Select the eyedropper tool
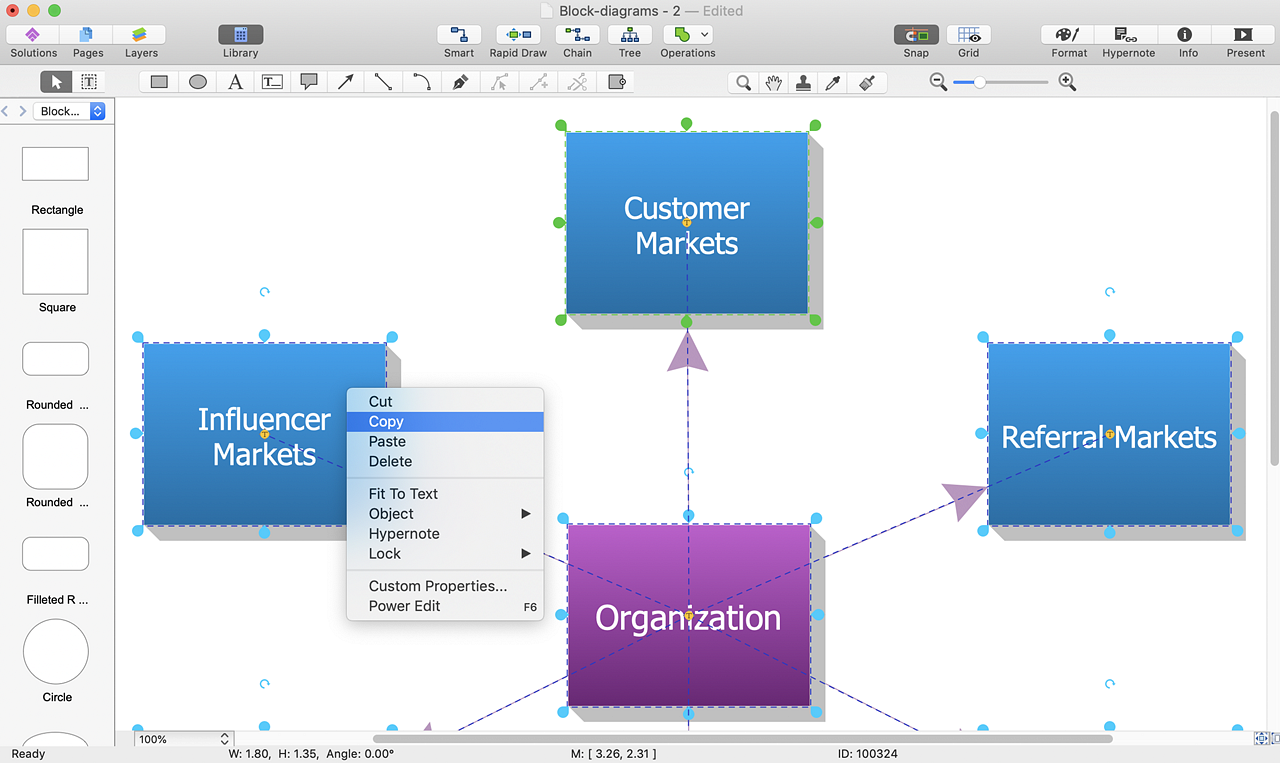 833,83
